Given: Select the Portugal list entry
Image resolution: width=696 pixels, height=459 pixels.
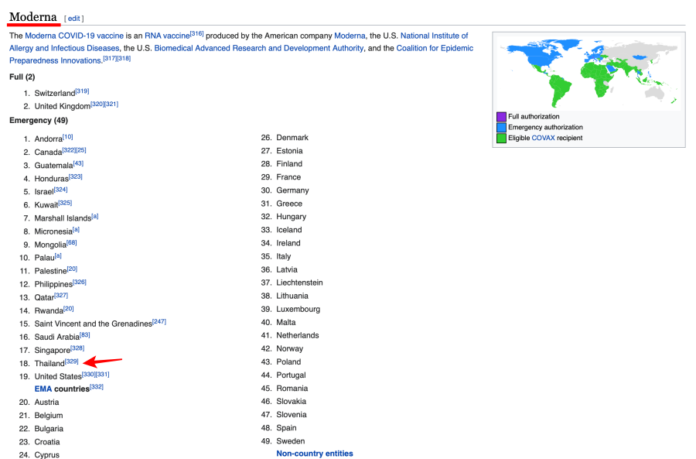Looking at the screenshot, I should tap(291, 375).
